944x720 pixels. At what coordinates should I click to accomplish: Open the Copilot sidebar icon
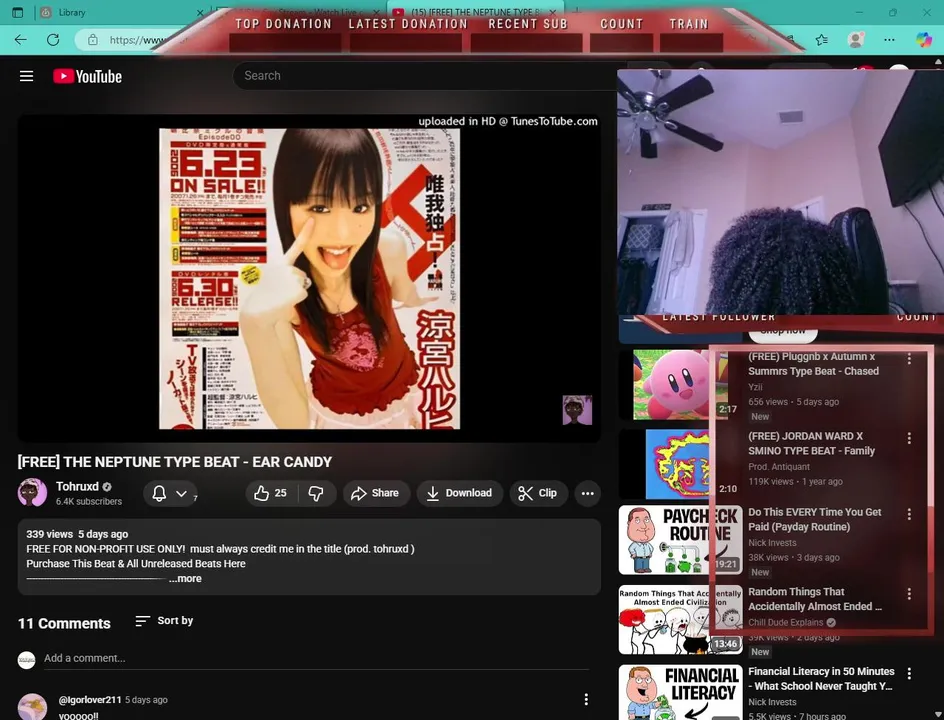click(x=924, y=40)
